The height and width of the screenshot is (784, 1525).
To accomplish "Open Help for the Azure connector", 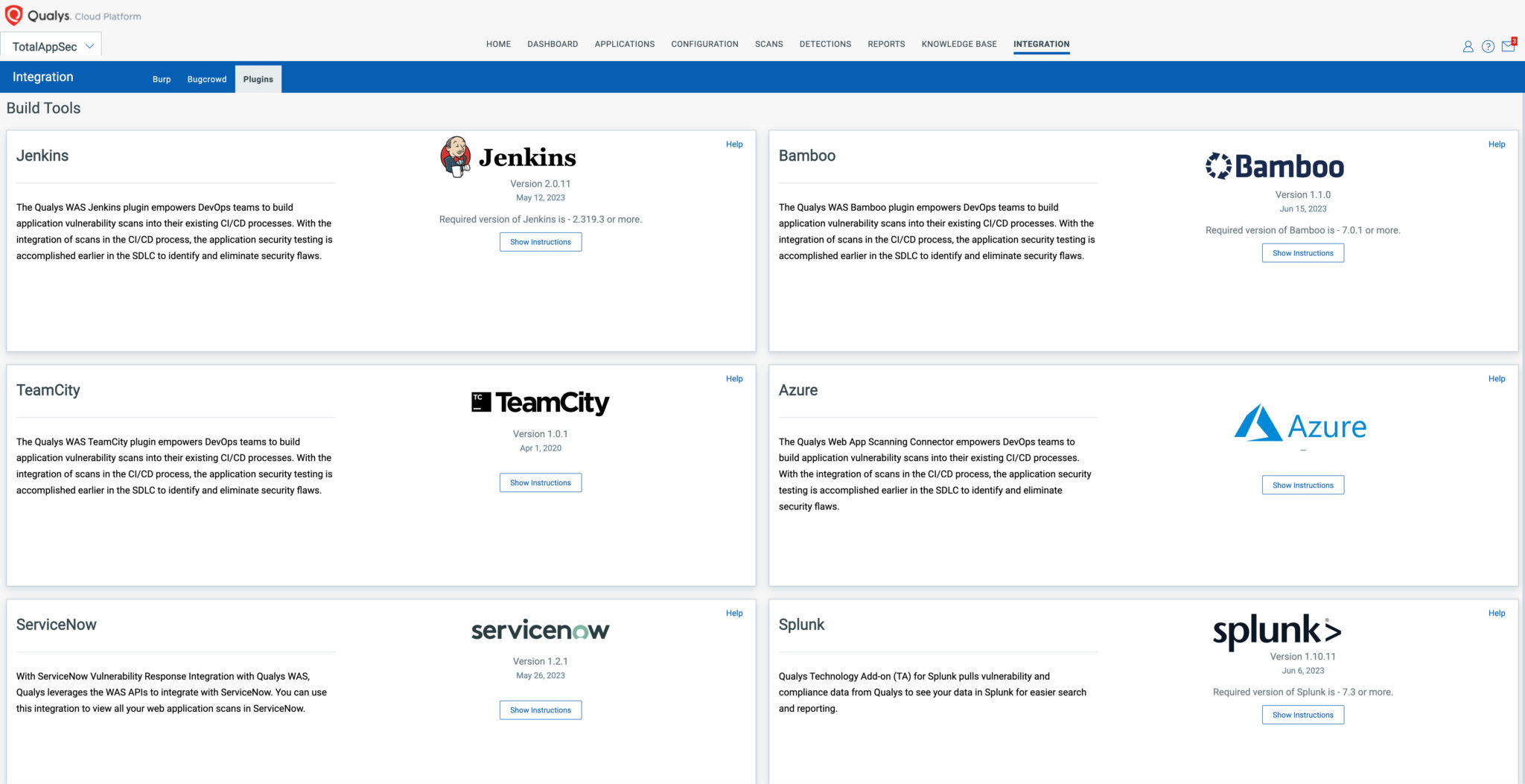I will point(1497,378).
